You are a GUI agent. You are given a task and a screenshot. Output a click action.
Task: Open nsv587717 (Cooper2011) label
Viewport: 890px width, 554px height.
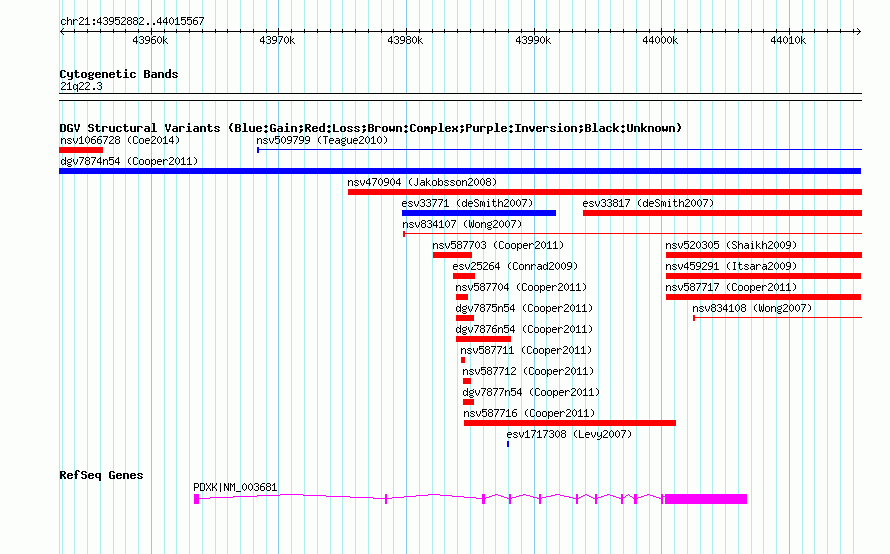click(x=731, y=287)
